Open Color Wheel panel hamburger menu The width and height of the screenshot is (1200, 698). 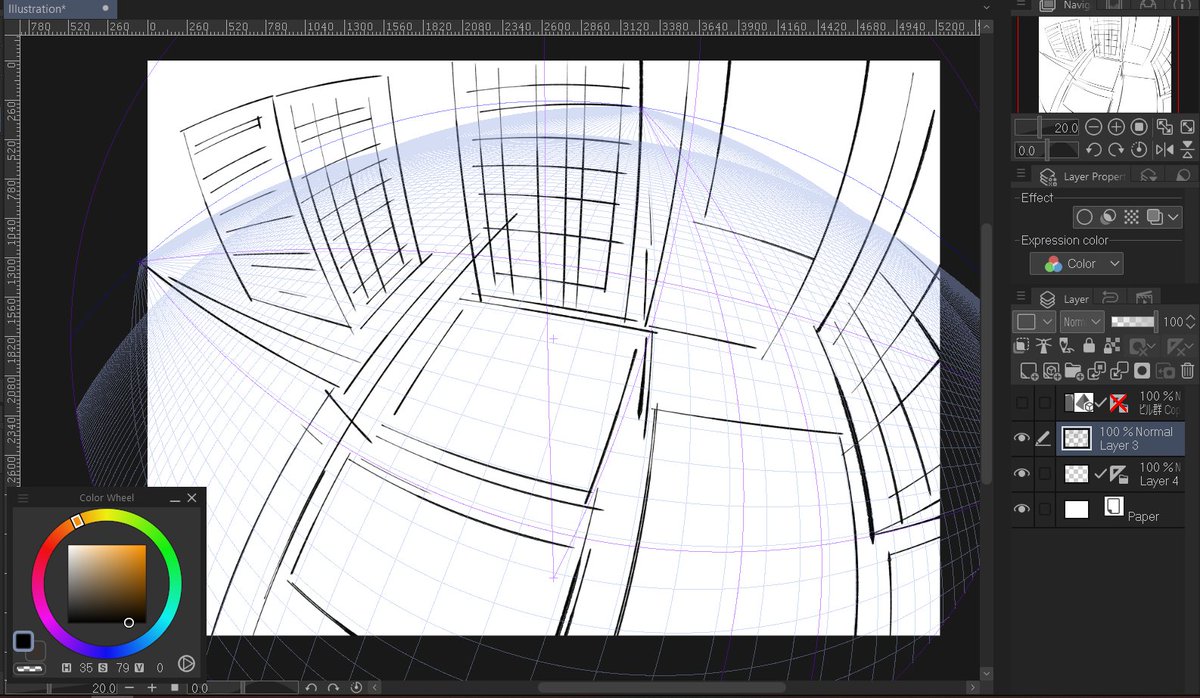point(22,498)
